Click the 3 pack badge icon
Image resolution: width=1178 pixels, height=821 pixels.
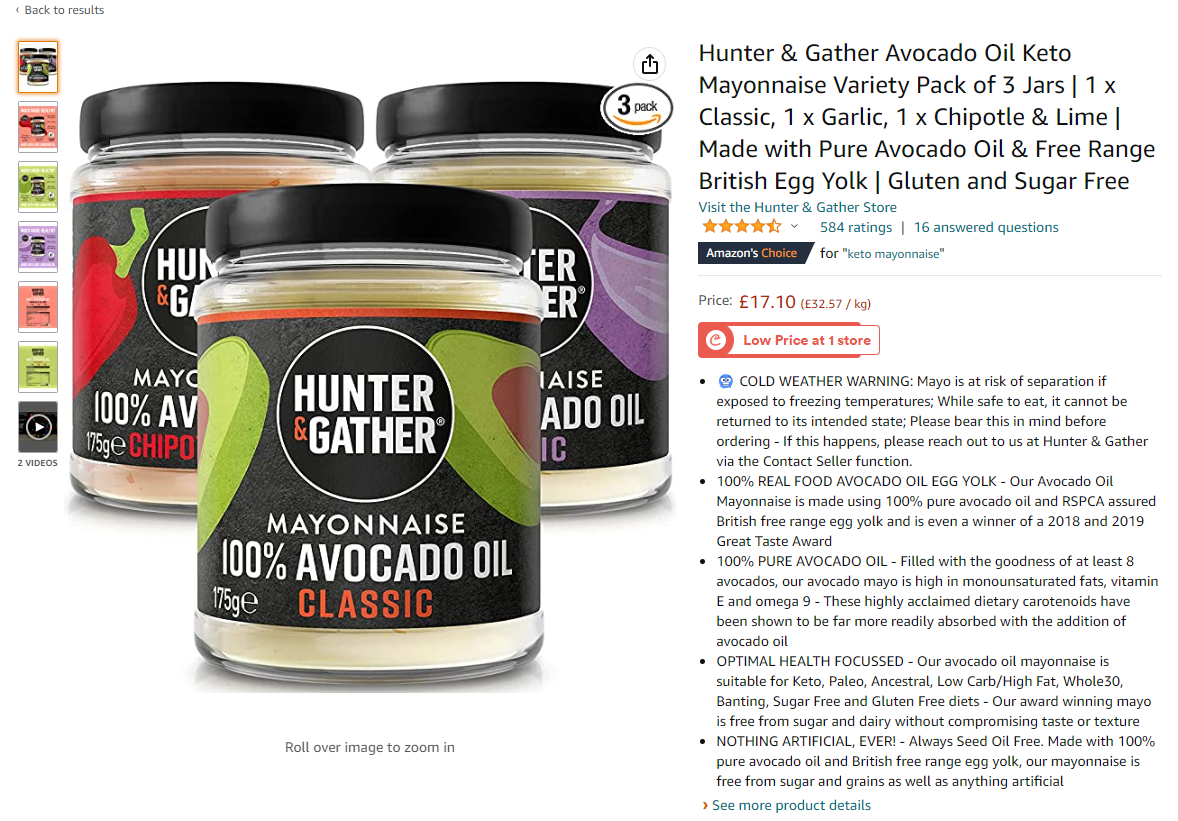tap(636, 107)
